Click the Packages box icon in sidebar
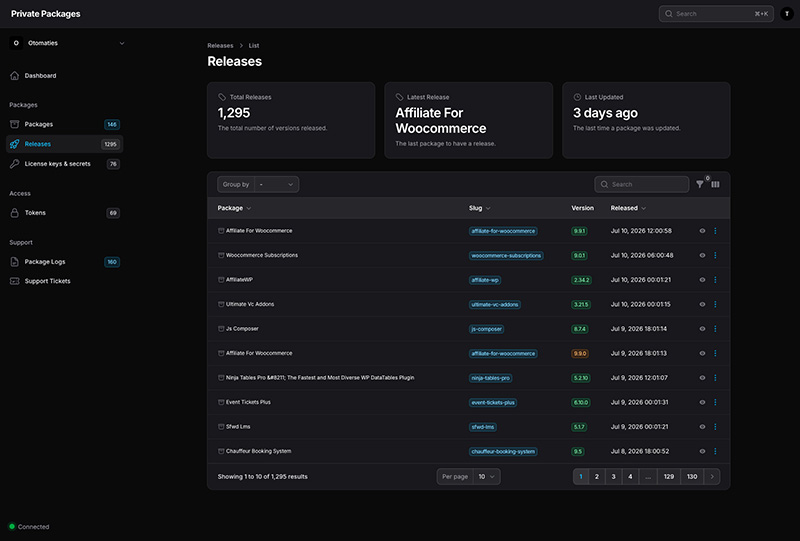This screenshot has height=541, width=800. 14,124
